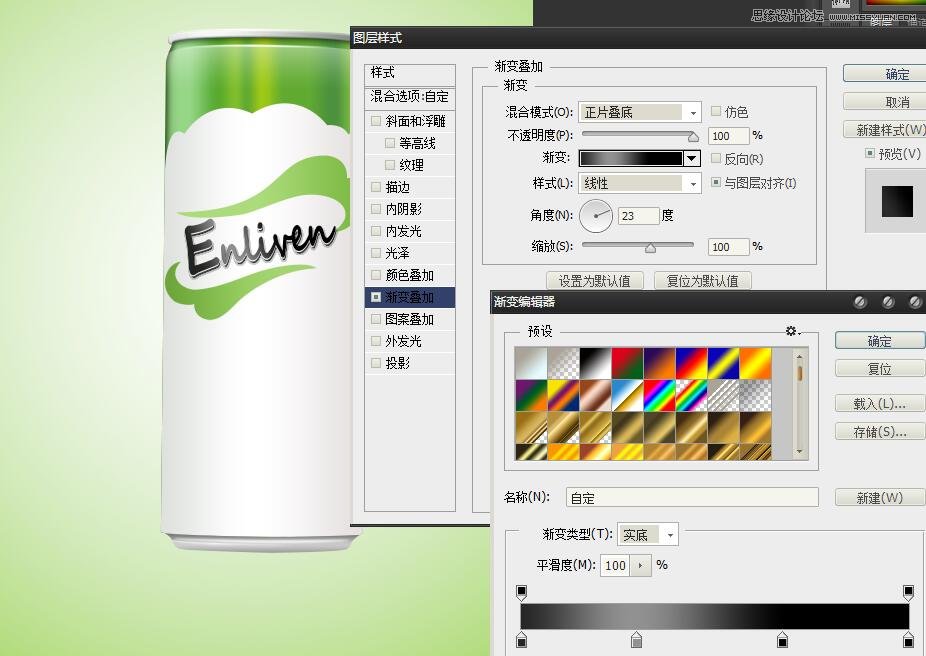This screenshot has height=656, width=926.
Task: Choose the blue-yellow-blue gradient preset
Action: [x=723, y=363]
